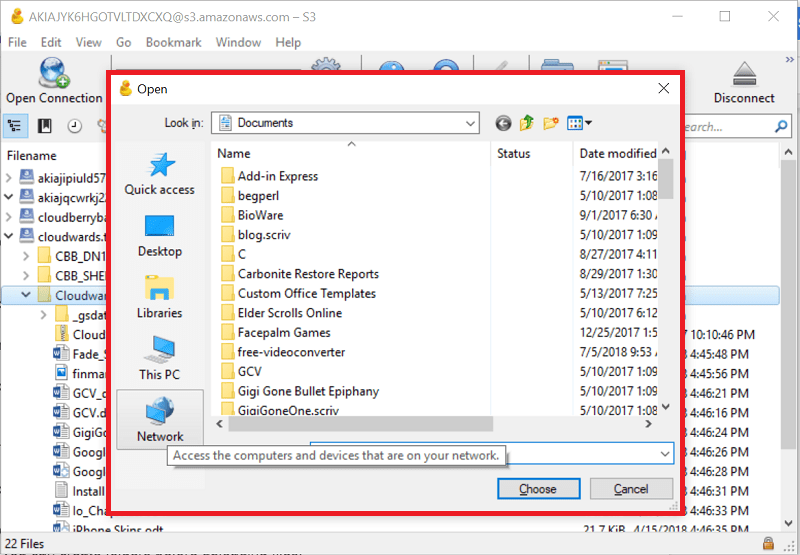The width and height of the screenshot is (800, 555).
Task: Click the Choose button
Action: coord(538,489)
